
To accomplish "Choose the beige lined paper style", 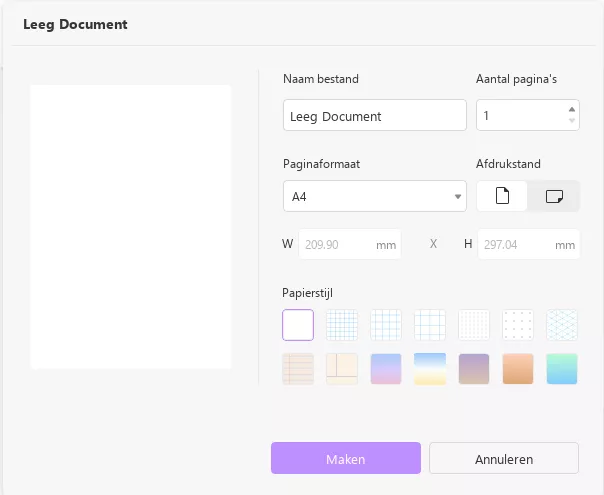I will click(x=298, y=369).
